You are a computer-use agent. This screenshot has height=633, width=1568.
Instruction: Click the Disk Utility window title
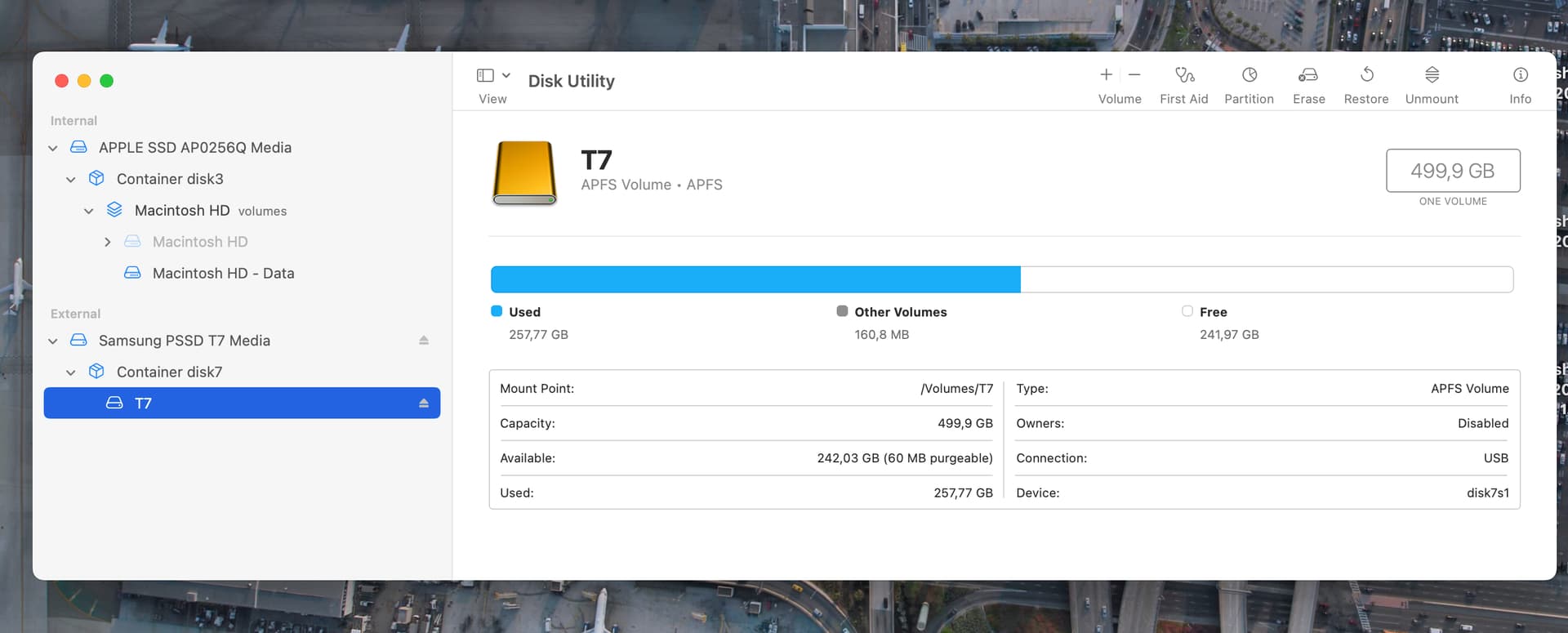572,81
